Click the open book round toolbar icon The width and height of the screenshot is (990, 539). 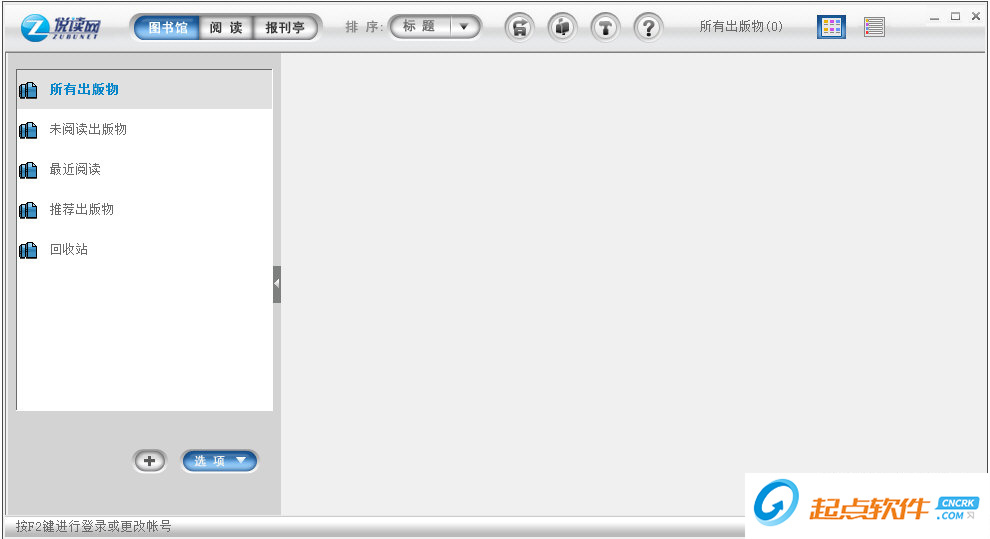(562, 28)
